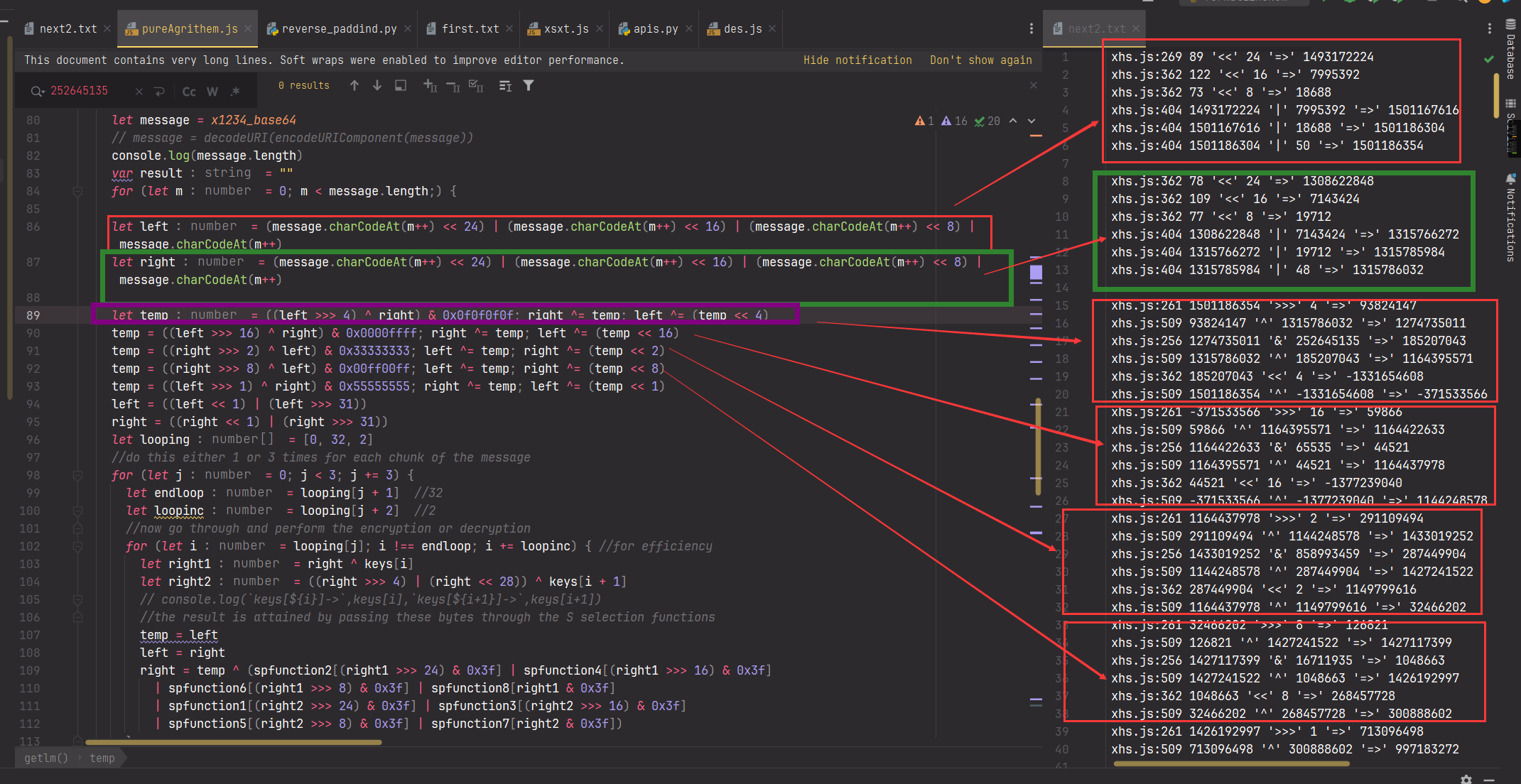The image size is (1521, 784).
Task: Add selection for next occurrence icon
Action: [430, 86]
